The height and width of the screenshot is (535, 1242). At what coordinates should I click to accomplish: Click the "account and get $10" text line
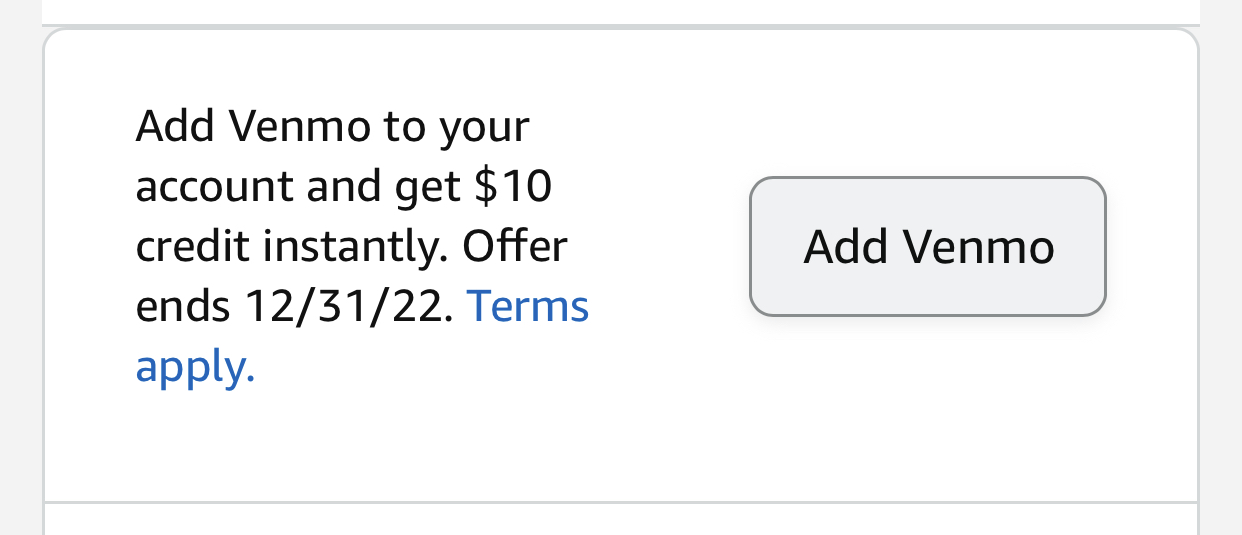[343, 187]
